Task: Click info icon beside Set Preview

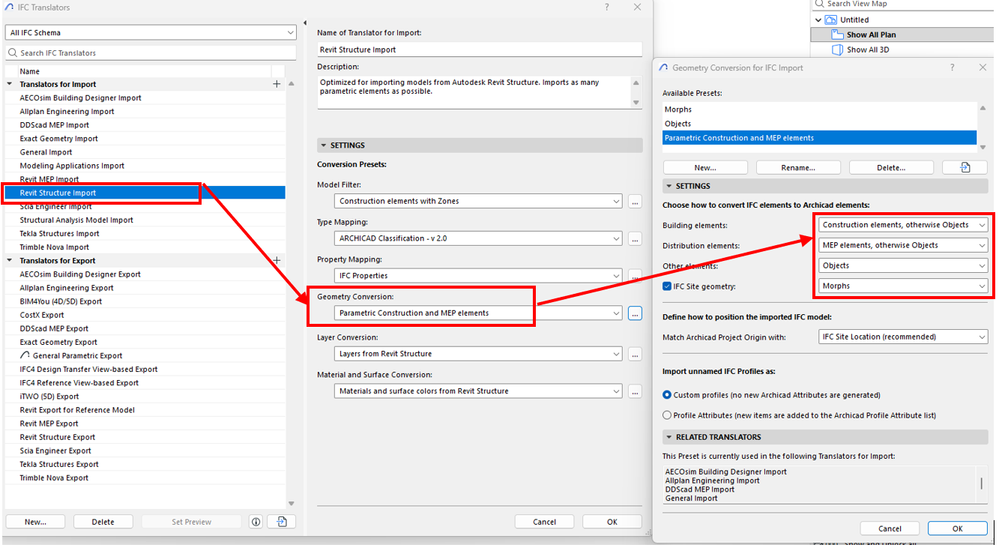Action: [256, 522]
